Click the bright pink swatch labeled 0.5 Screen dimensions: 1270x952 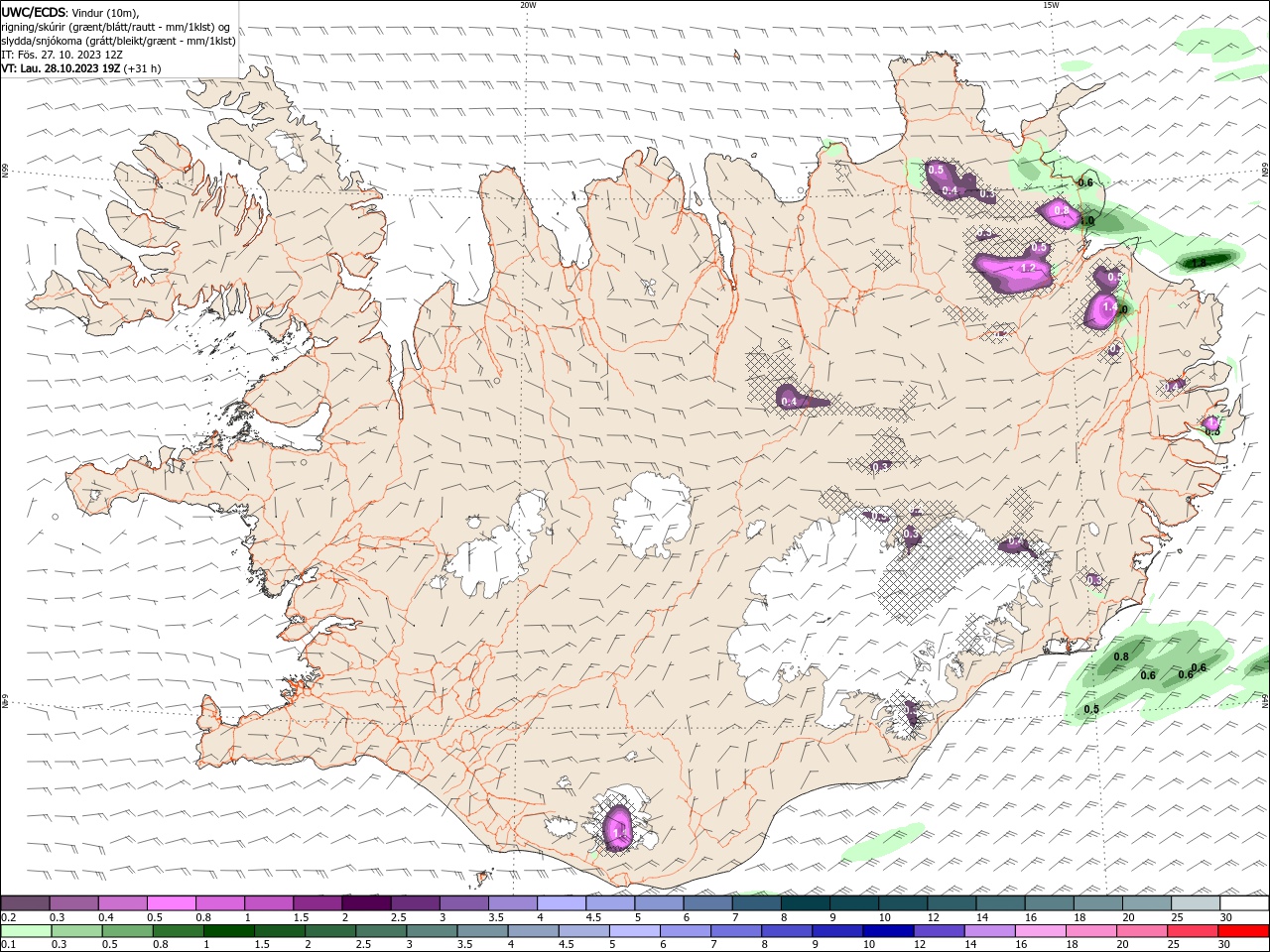[x=171, y=903]
